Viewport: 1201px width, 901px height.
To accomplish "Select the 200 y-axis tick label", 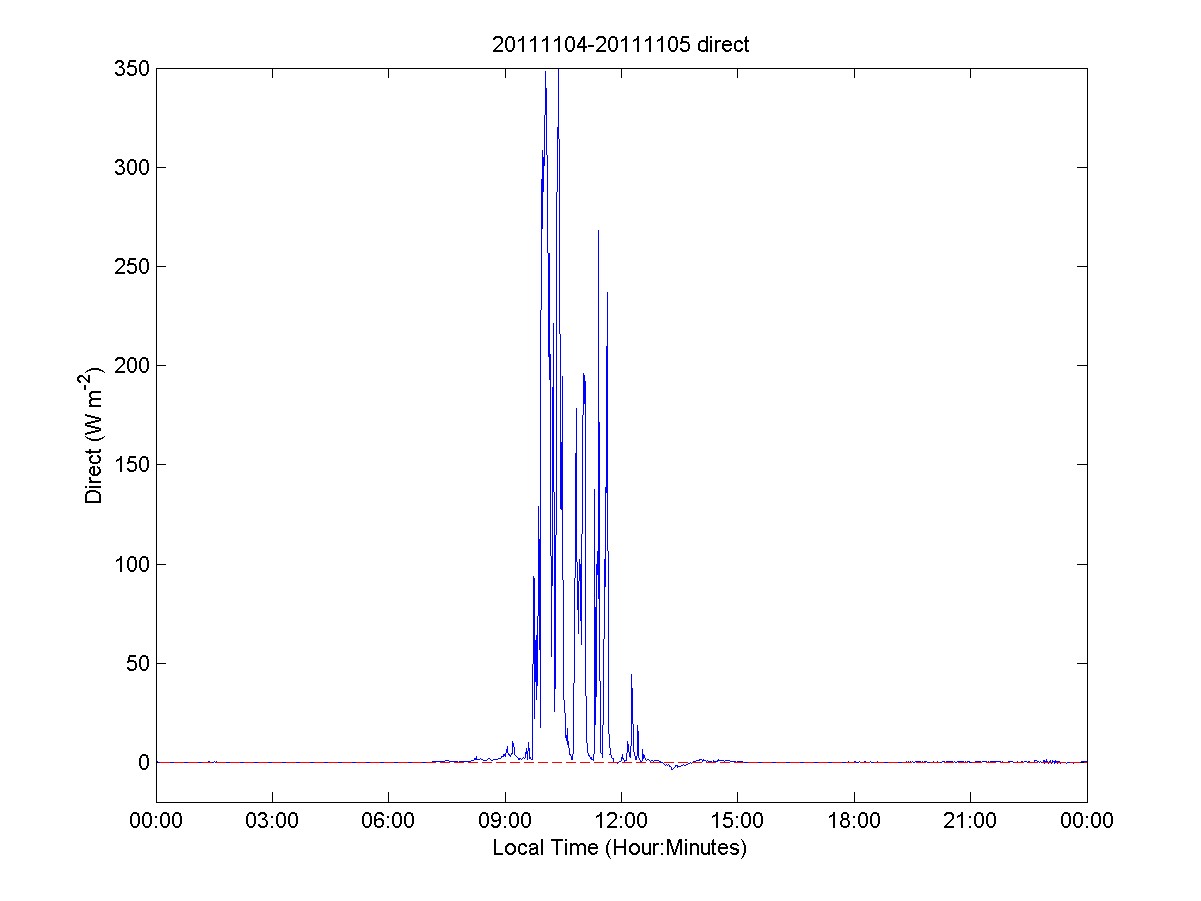I will tap(134, 366).
